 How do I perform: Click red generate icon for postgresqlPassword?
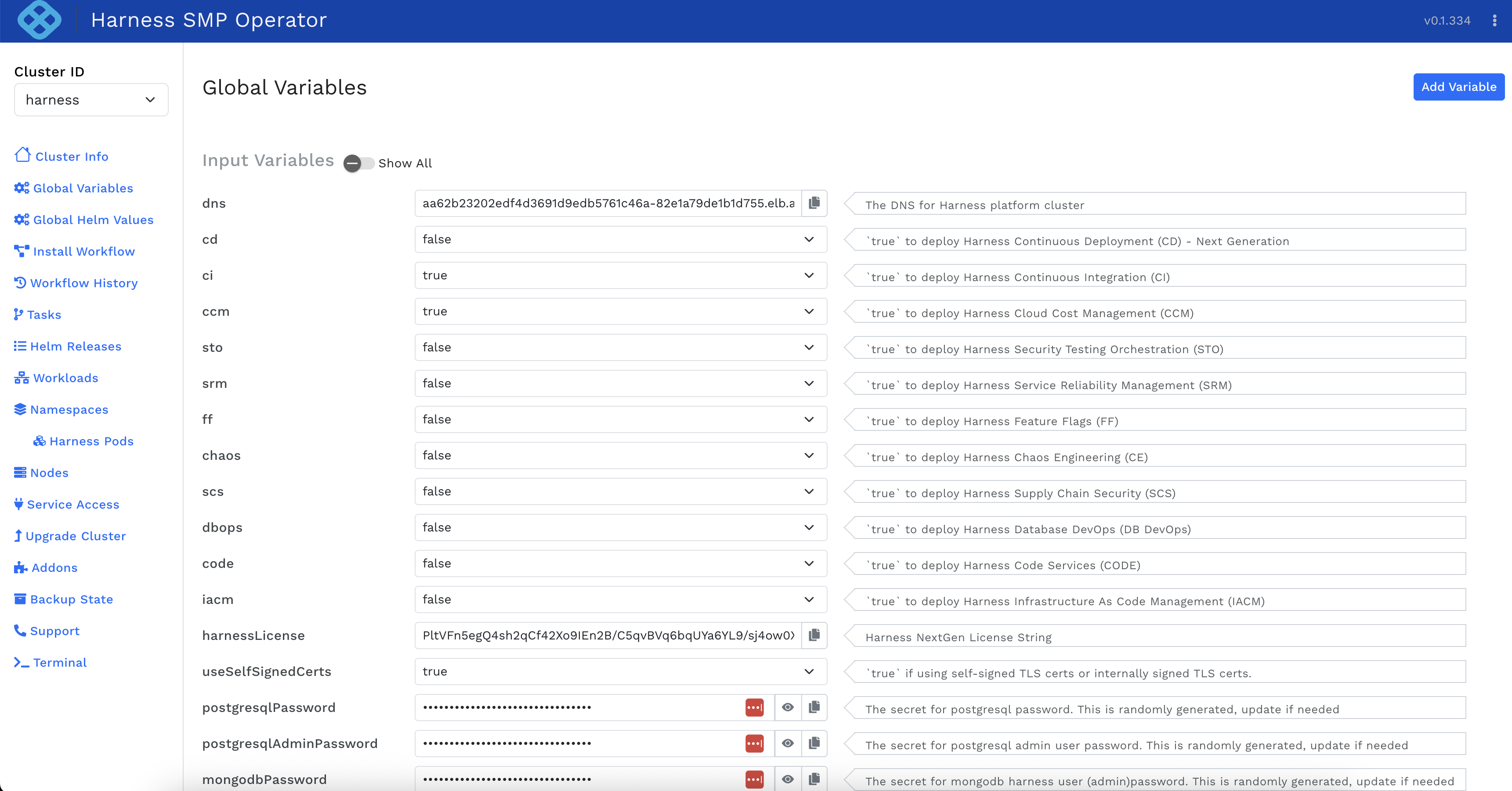pos(755,708)
